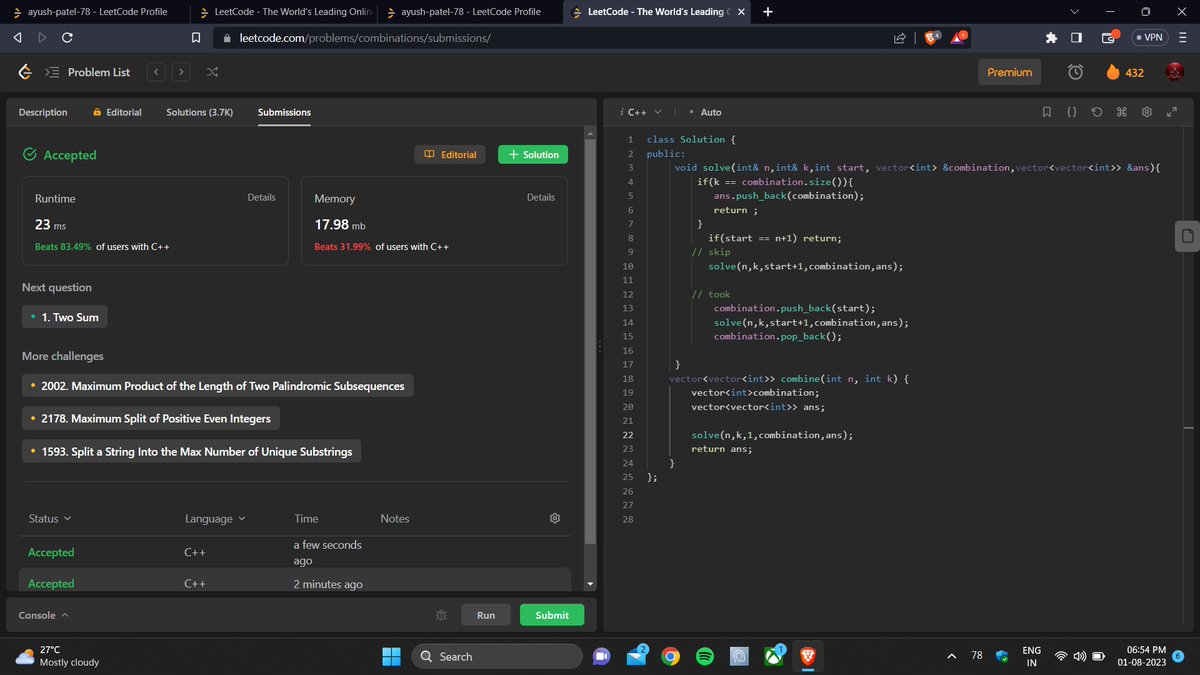1200x675 pixels.
Task: Open the editor settings gear
Action: click(x=1147, y=112)
